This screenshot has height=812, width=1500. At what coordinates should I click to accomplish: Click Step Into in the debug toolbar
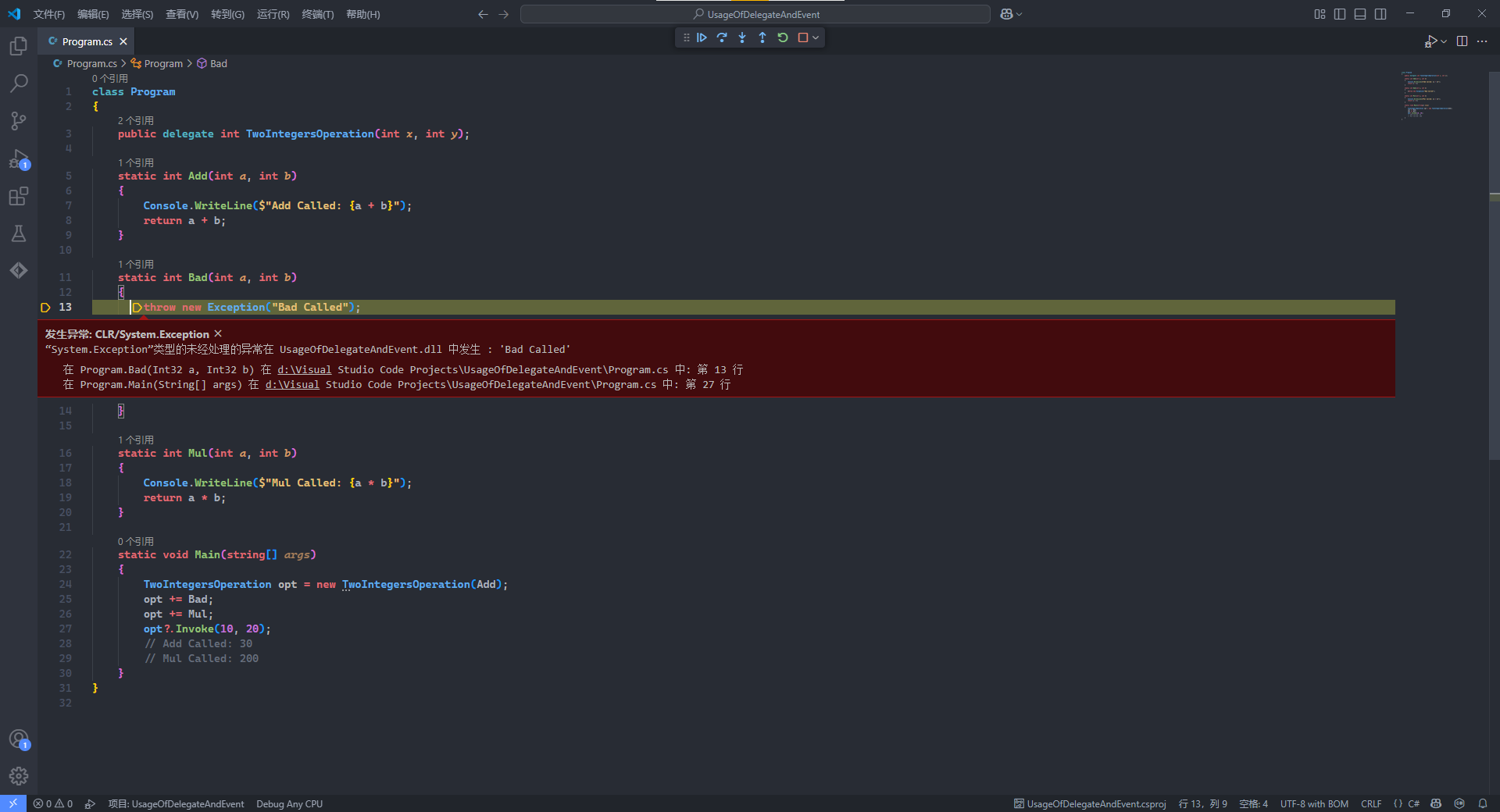coord(742,37)
